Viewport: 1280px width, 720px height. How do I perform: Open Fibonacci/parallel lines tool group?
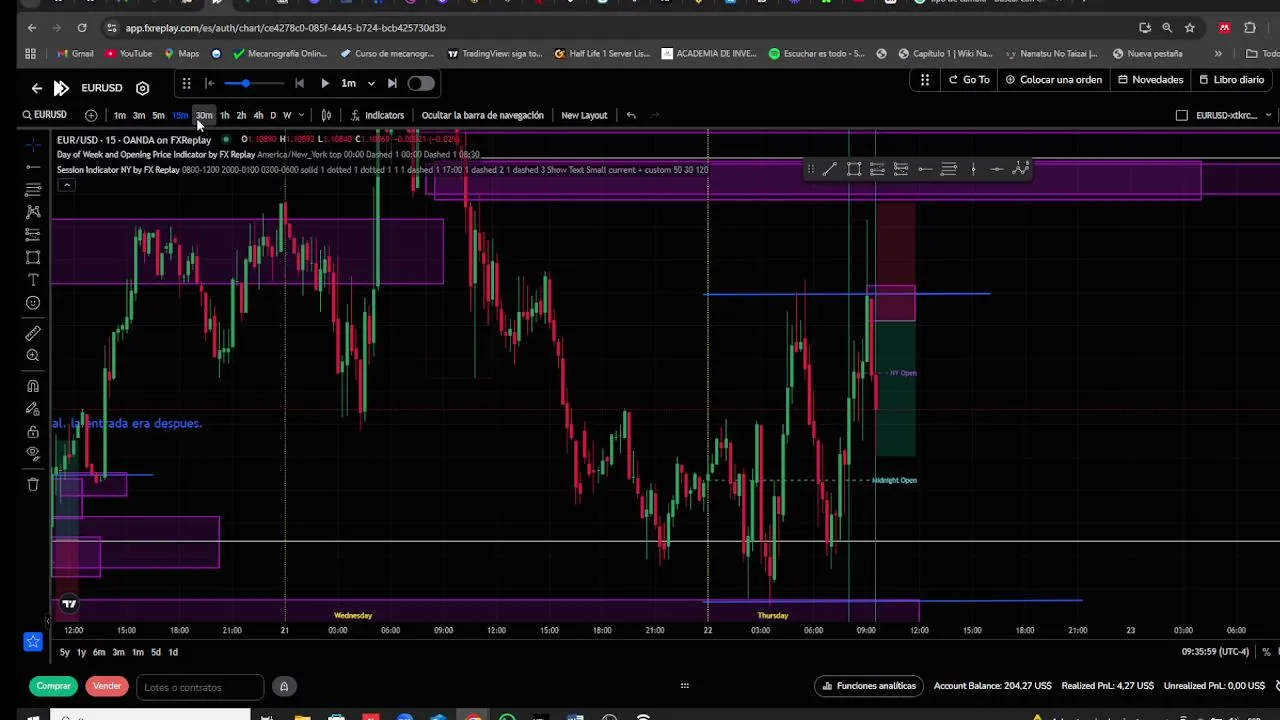33,189
